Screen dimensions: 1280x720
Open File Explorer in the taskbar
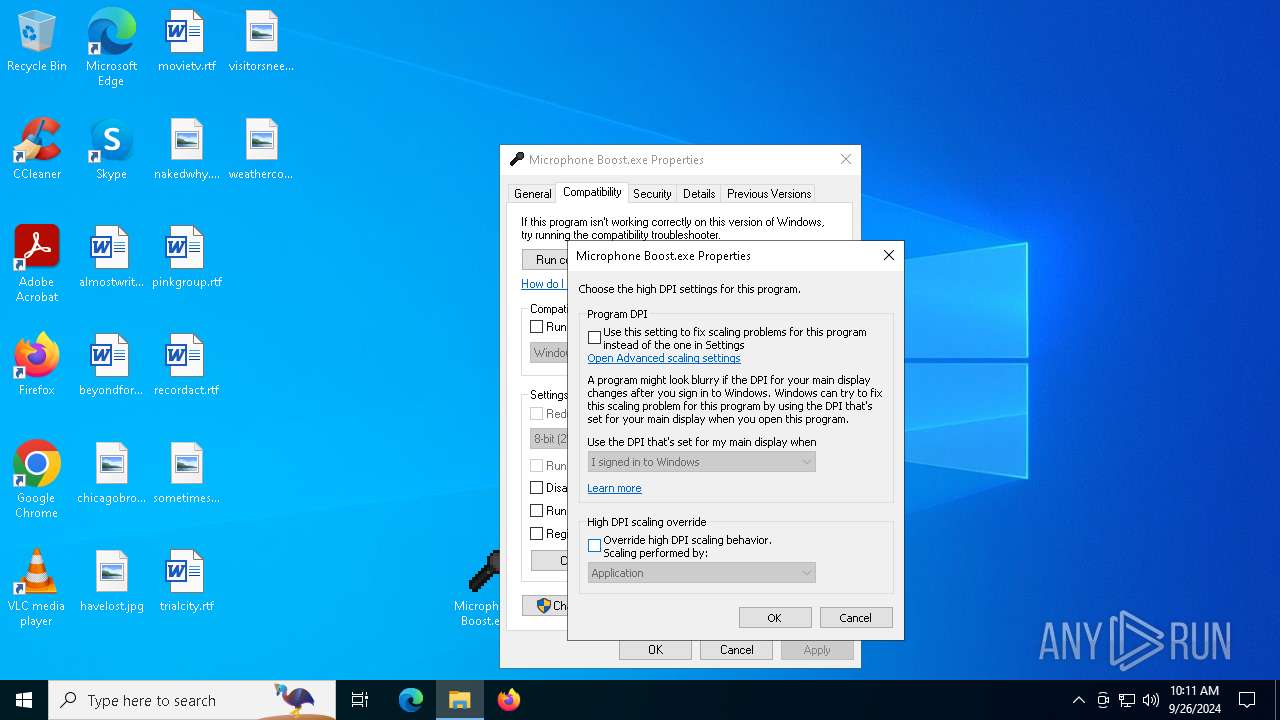[460, 700]
